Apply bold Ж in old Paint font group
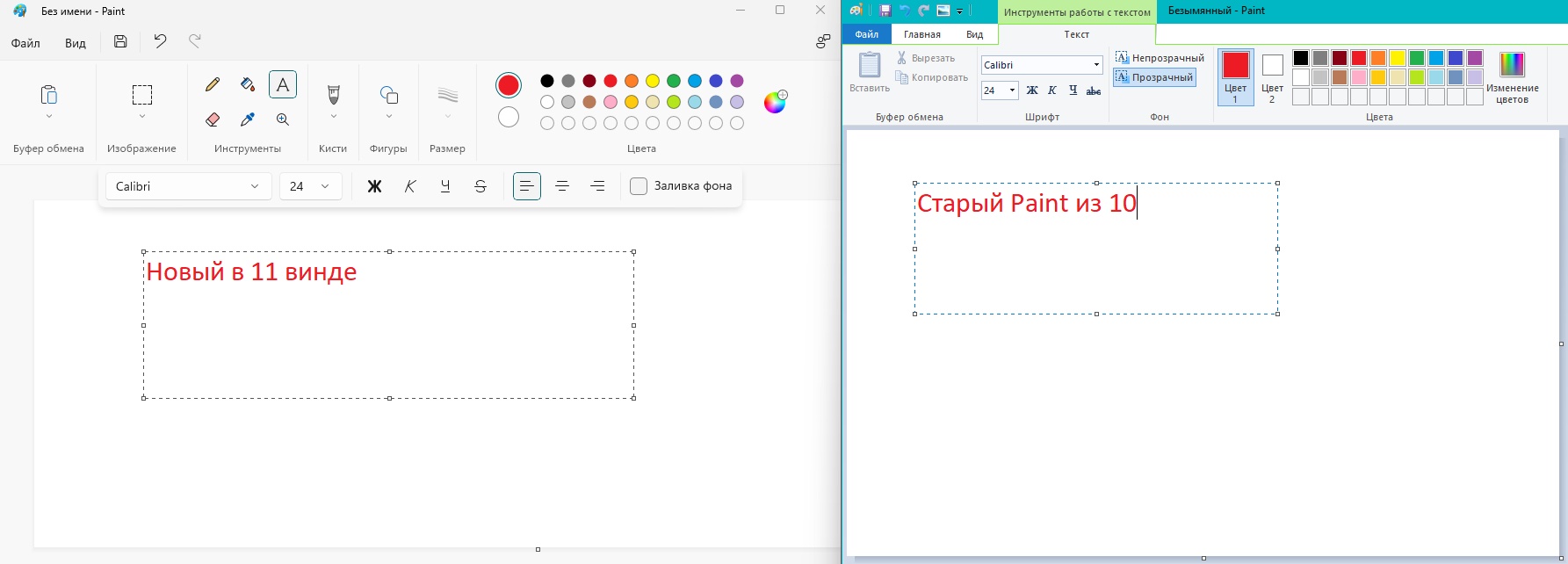 [1032, 90]
